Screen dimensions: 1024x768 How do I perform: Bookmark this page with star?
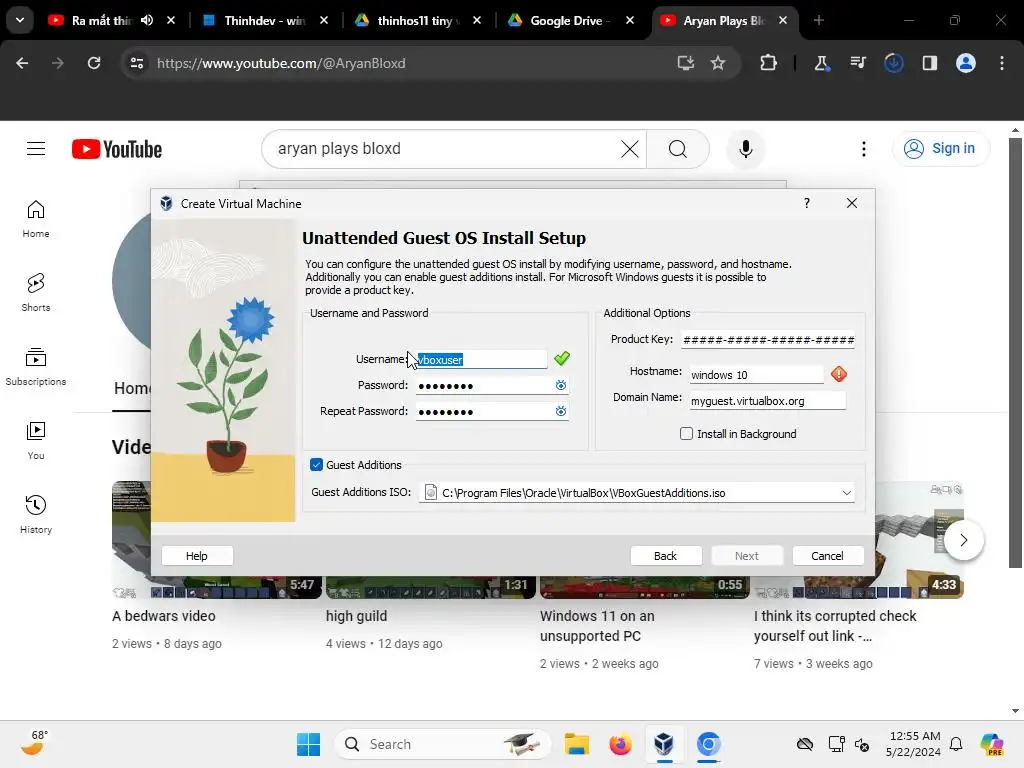pyautogui.click(x=718, y=63)
